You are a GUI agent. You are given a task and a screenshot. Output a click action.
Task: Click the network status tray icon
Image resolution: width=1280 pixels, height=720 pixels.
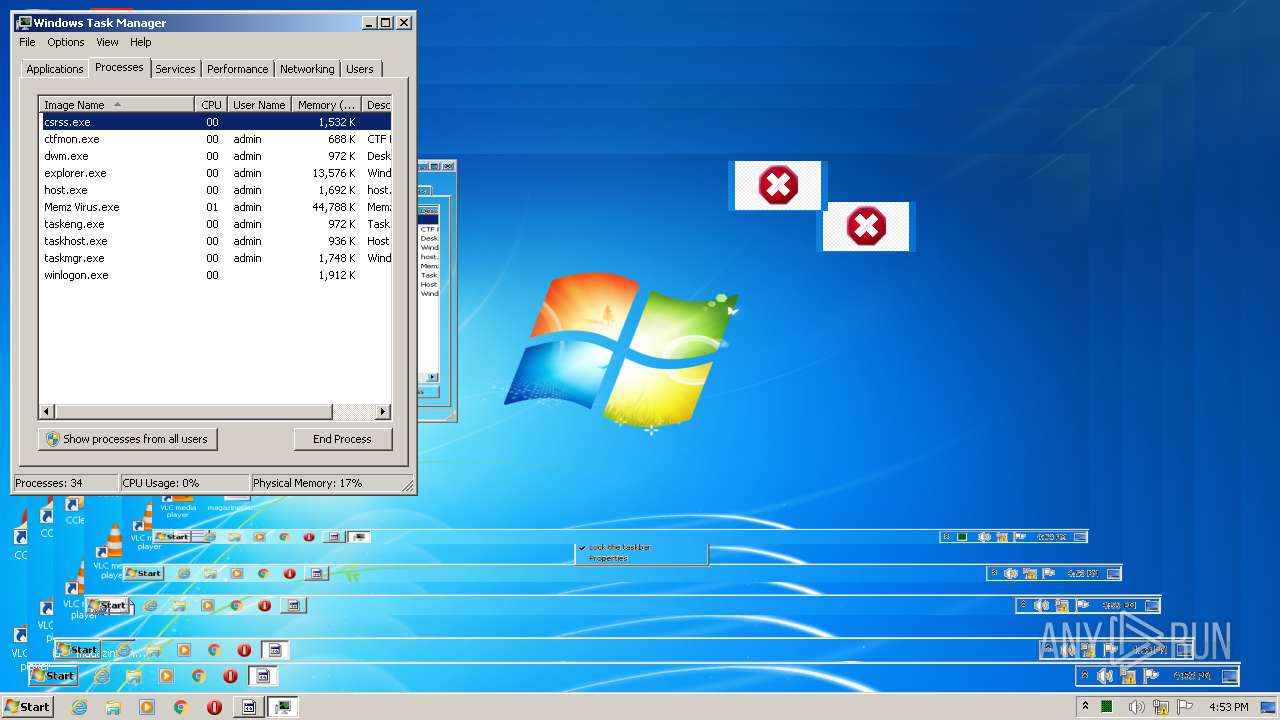click(1161, 707)
